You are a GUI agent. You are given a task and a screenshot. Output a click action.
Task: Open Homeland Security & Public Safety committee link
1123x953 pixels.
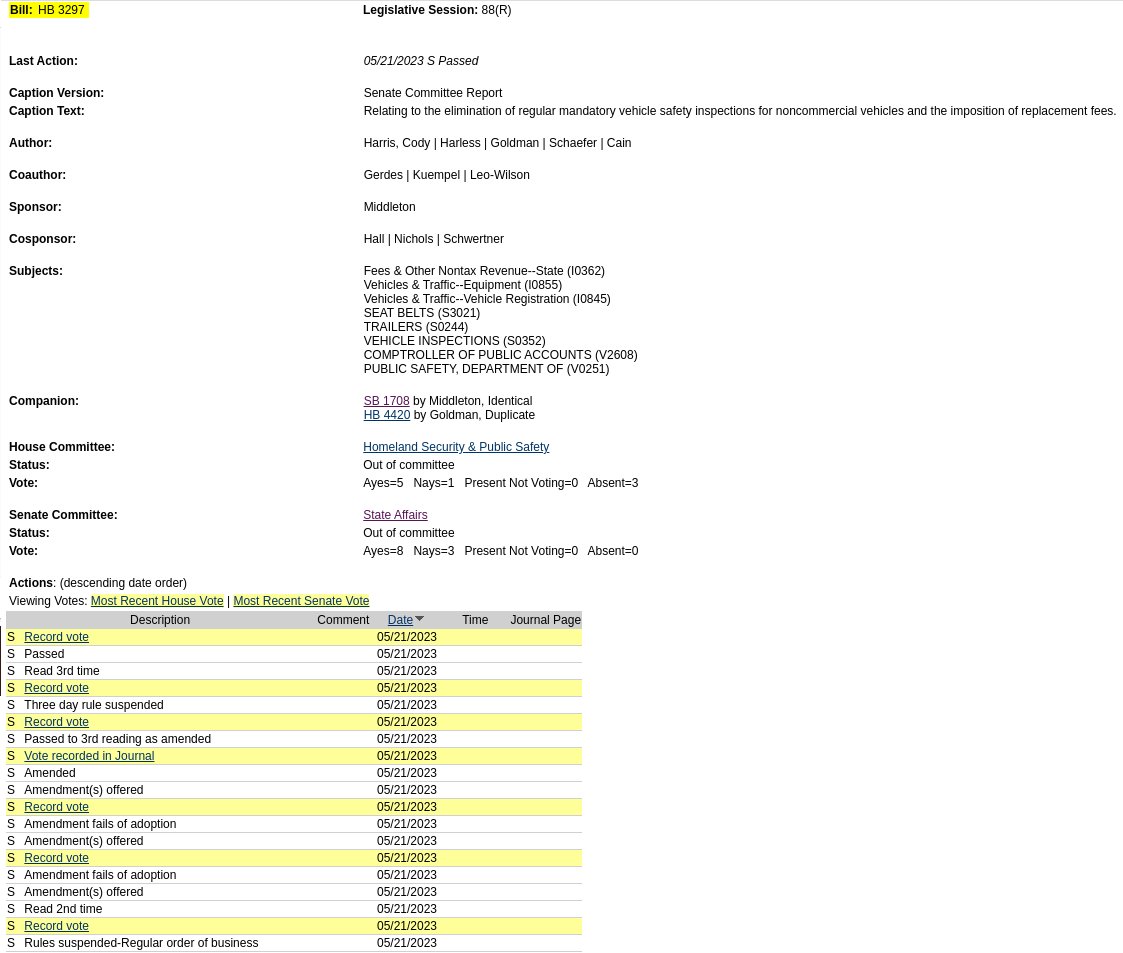point(456,447)
